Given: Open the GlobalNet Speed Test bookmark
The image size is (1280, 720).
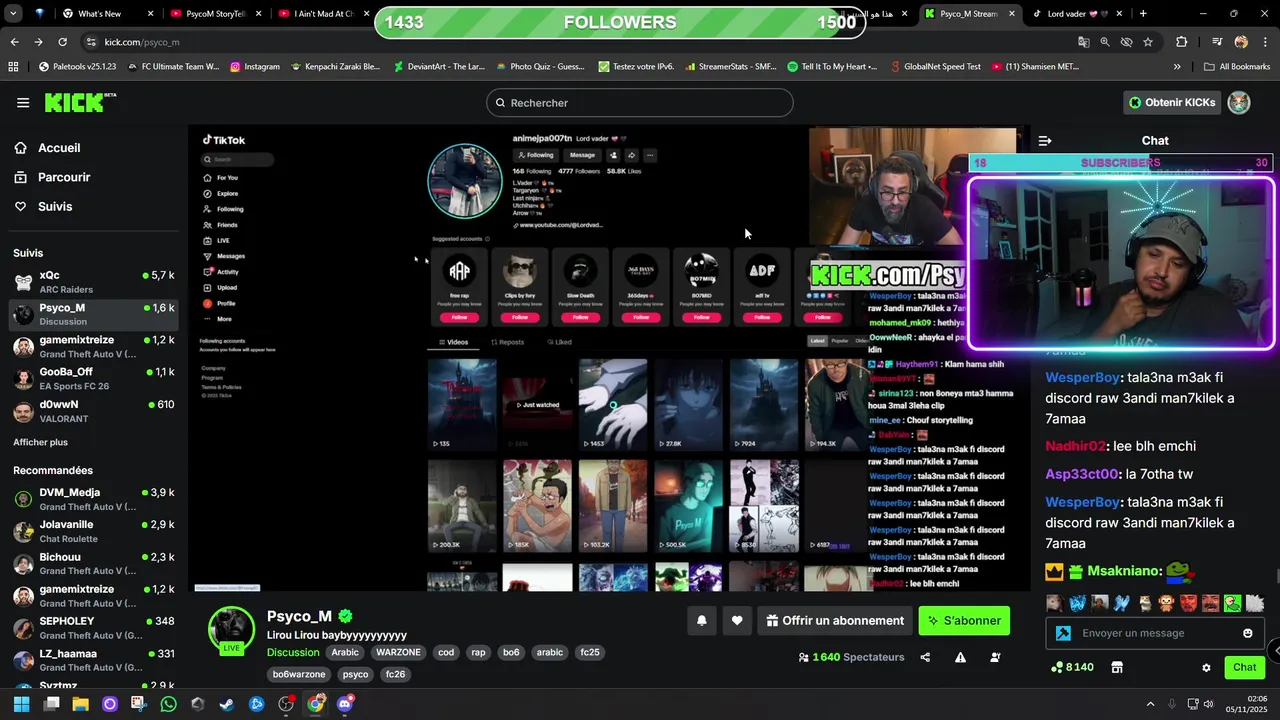Looking at the screenshot, I should (x=934, y=67).
